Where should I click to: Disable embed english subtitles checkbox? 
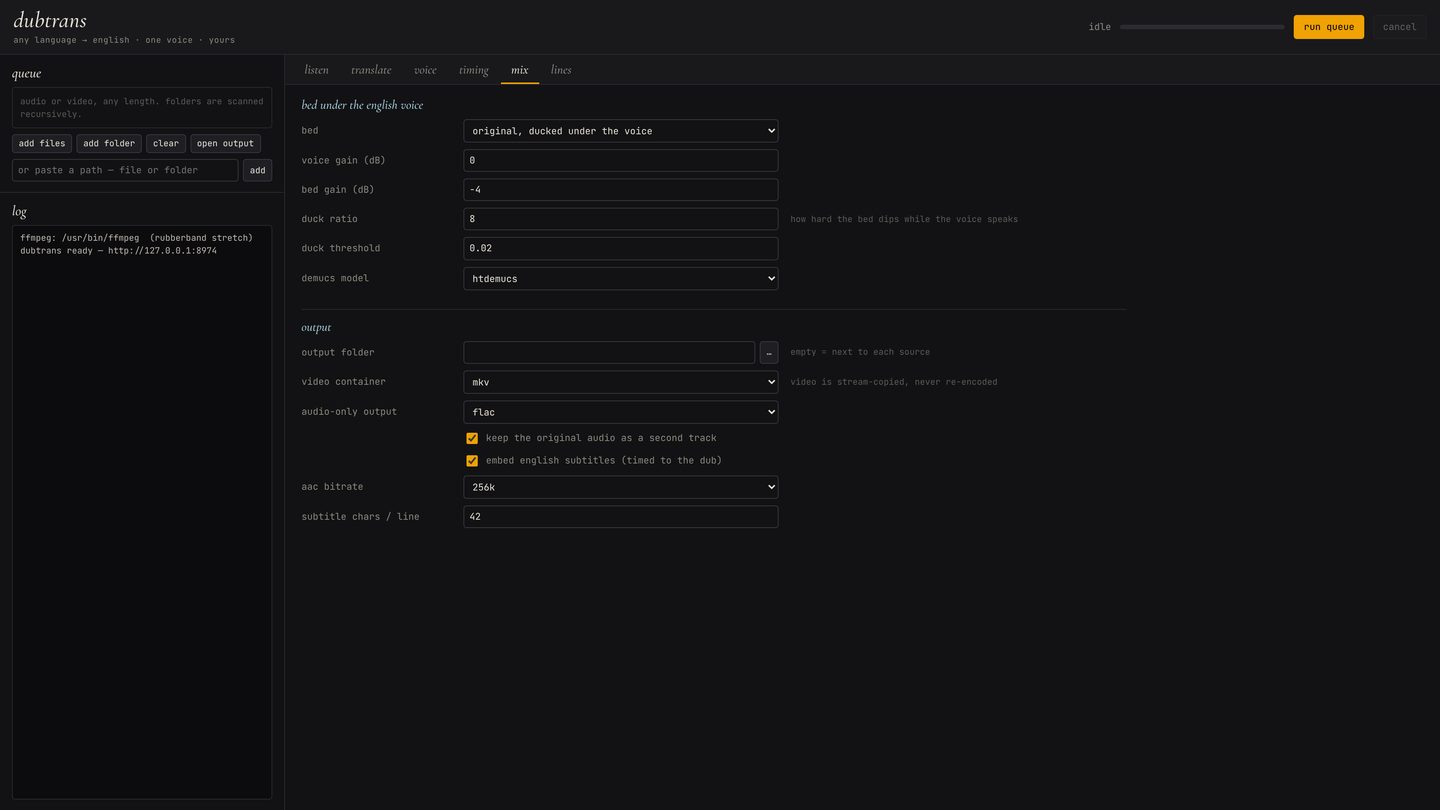(x=472, y=461)
